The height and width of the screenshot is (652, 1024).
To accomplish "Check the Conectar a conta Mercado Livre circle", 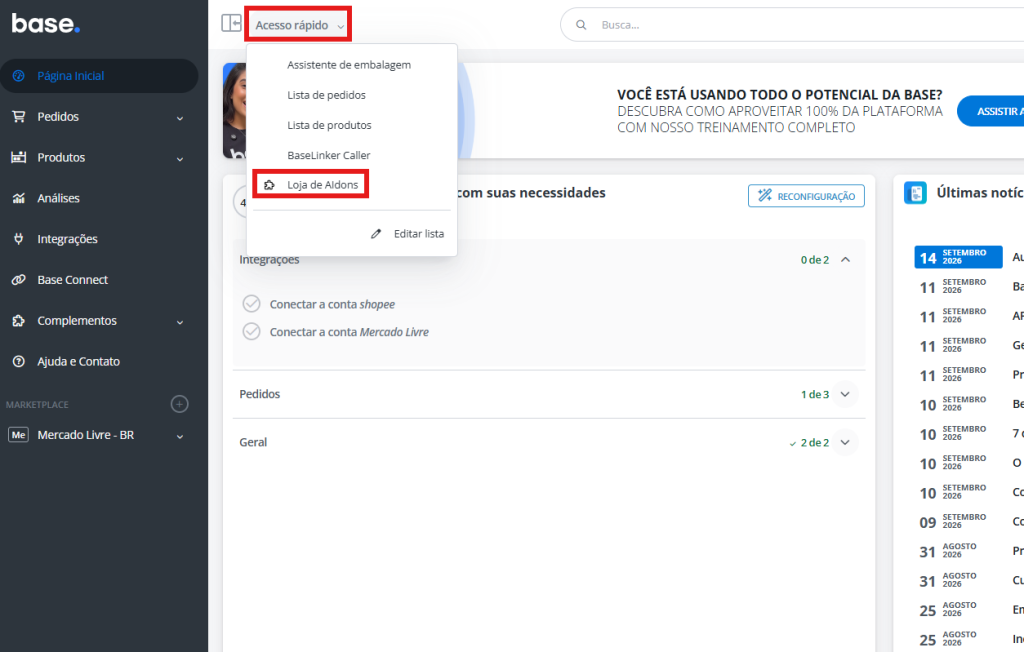I will point(251,332).
